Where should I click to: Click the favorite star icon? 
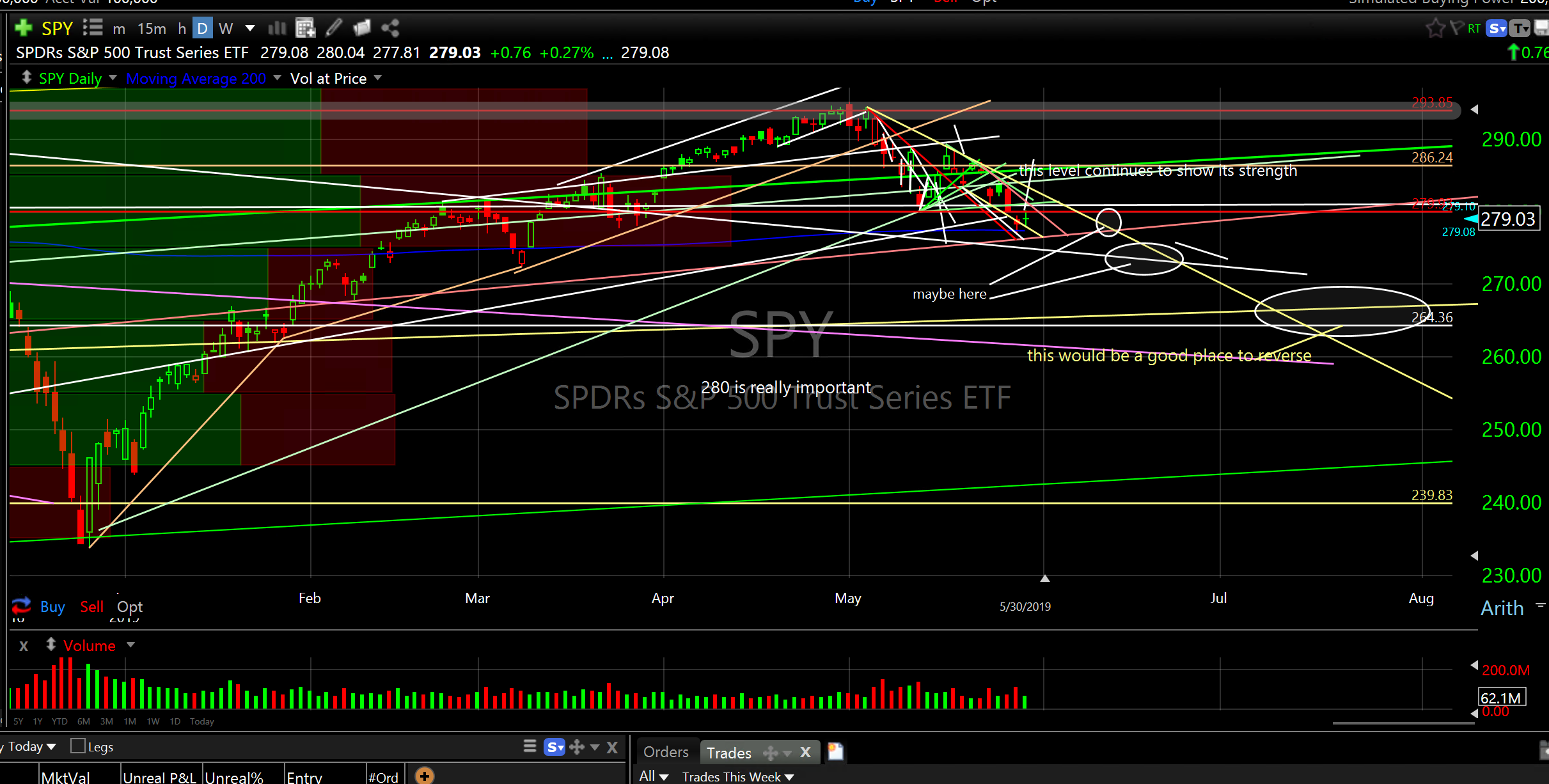(1435, 28)
